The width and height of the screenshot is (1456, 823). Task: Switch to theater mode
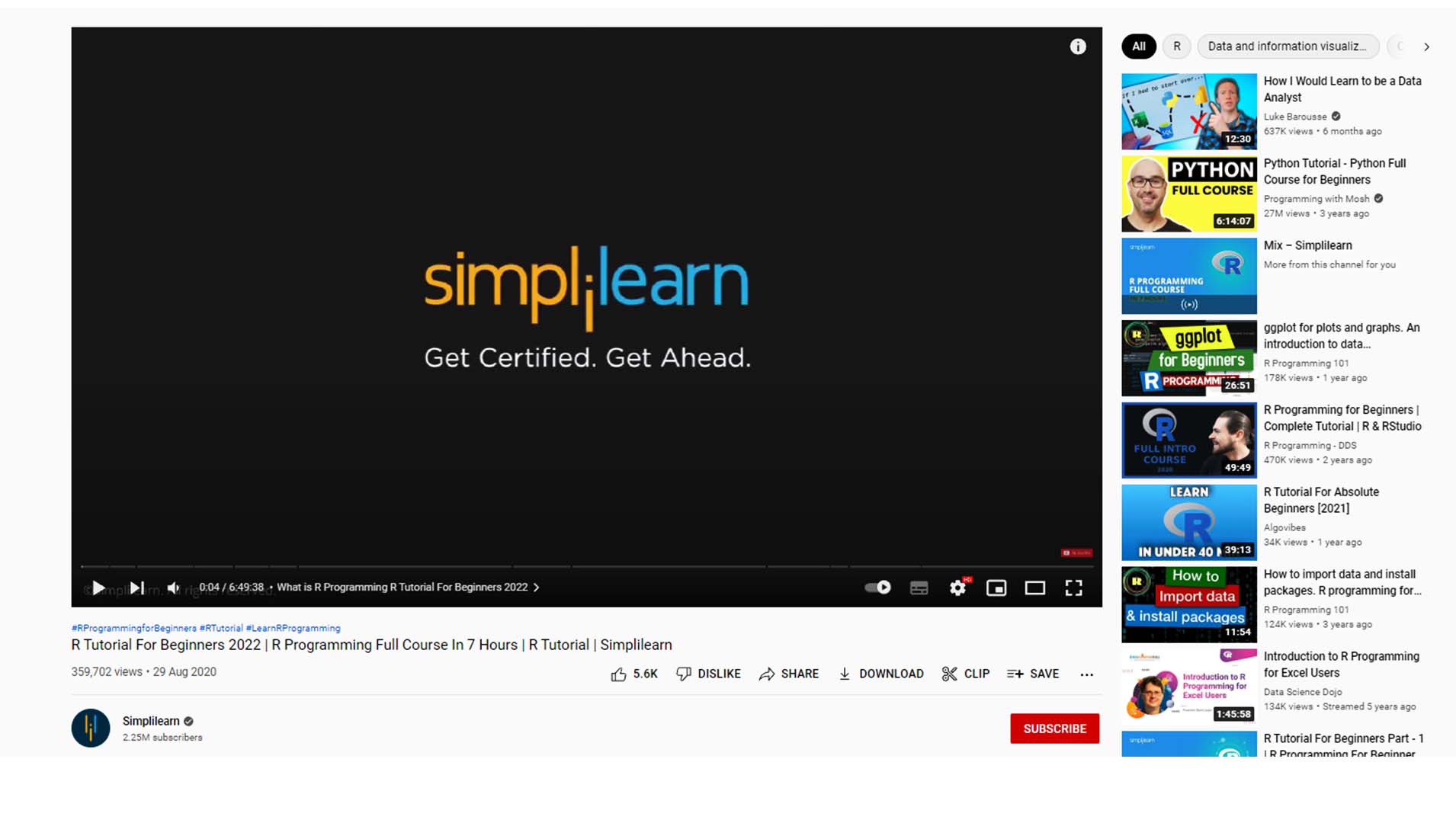[1034, 588]
